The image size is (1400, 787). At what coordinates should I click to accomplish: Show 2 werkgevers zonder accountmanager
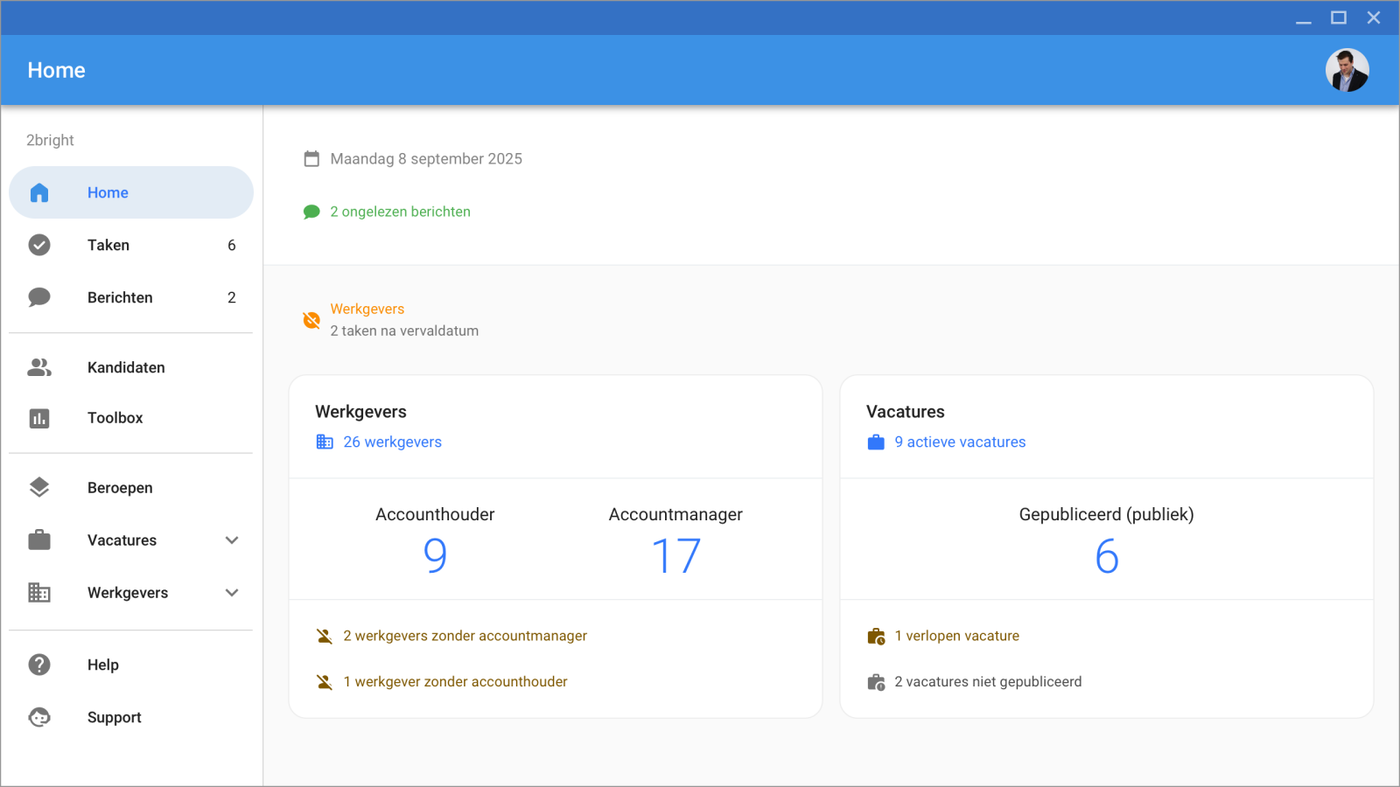tap(464, 636)
